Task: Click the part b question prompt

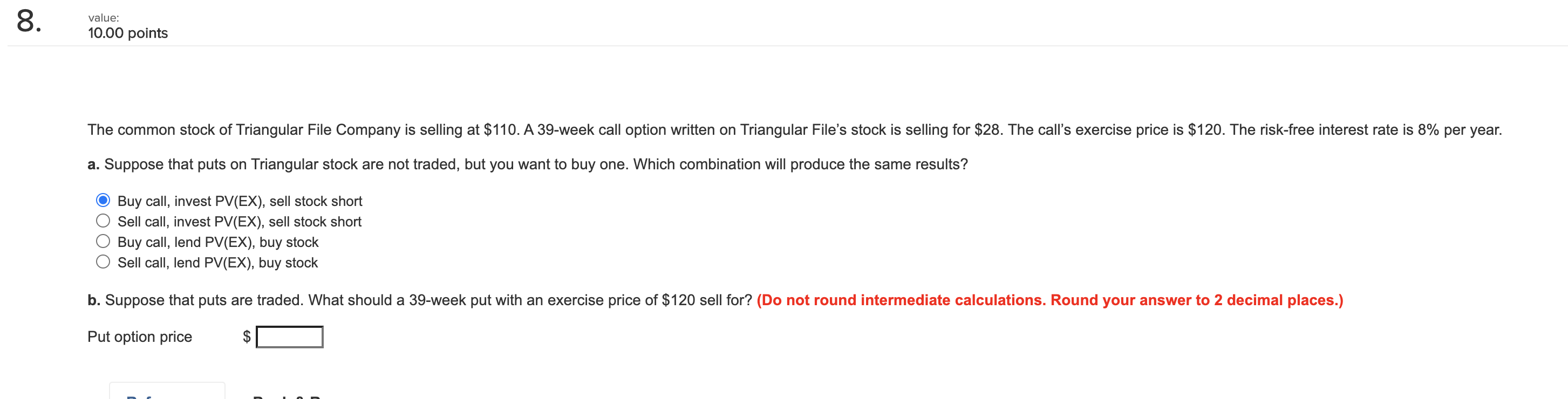Action: (x=420, y=300)
